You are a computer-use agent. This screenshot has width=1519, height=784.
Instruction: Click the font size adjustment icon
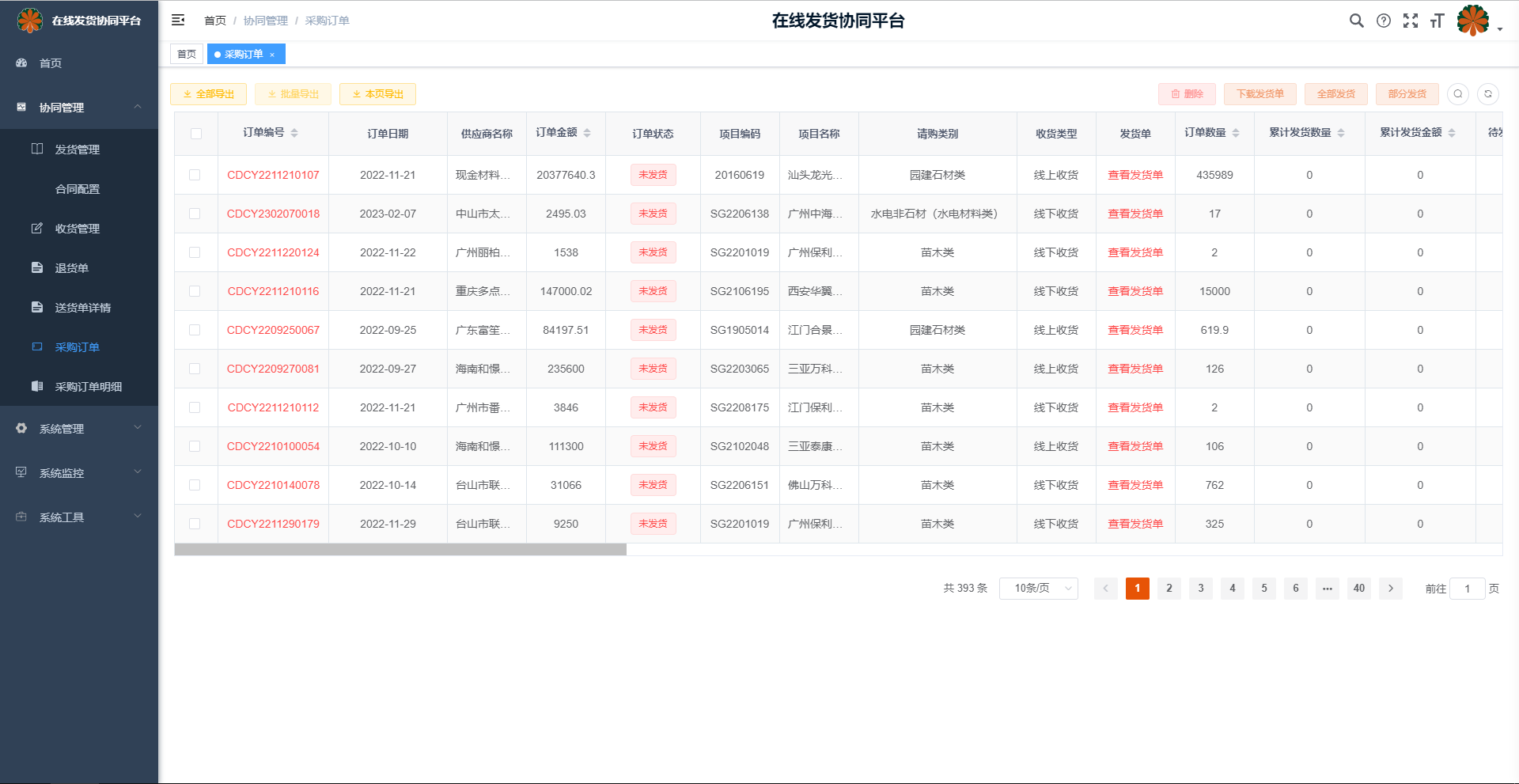pyautogui.click(x=1437, y=21)
